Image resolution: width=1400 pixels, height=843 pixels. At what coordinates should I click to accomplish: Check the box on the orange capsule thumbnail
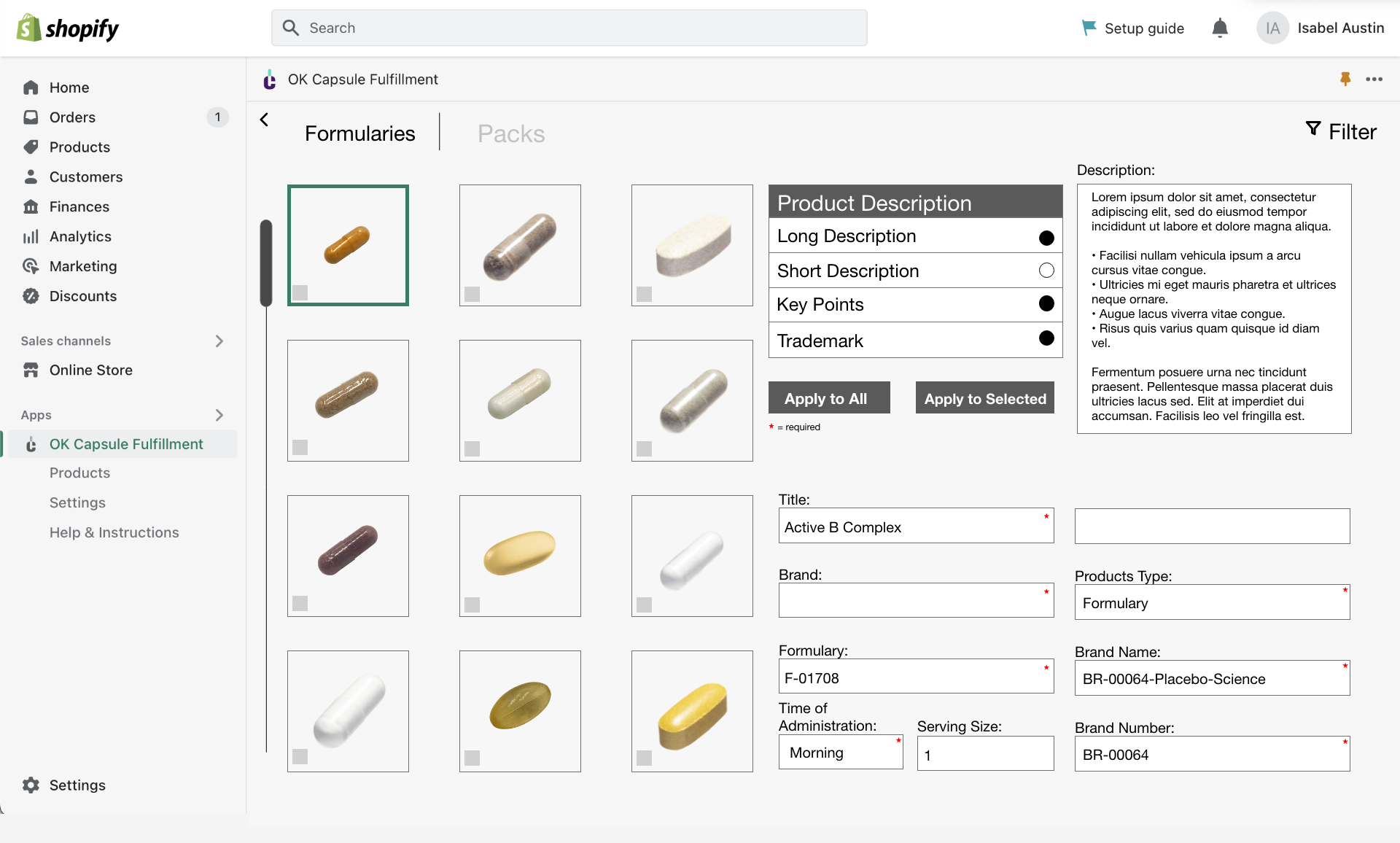coord(300,292)
